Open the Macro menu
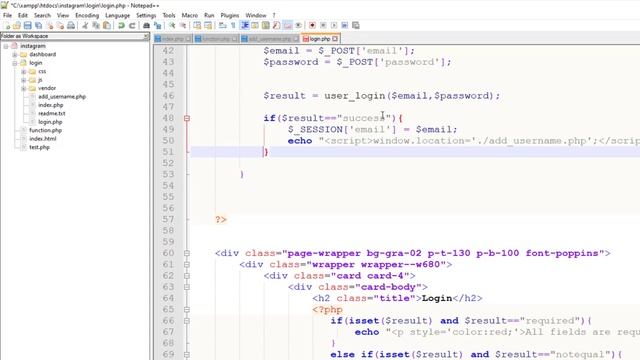 click(190, 16)
